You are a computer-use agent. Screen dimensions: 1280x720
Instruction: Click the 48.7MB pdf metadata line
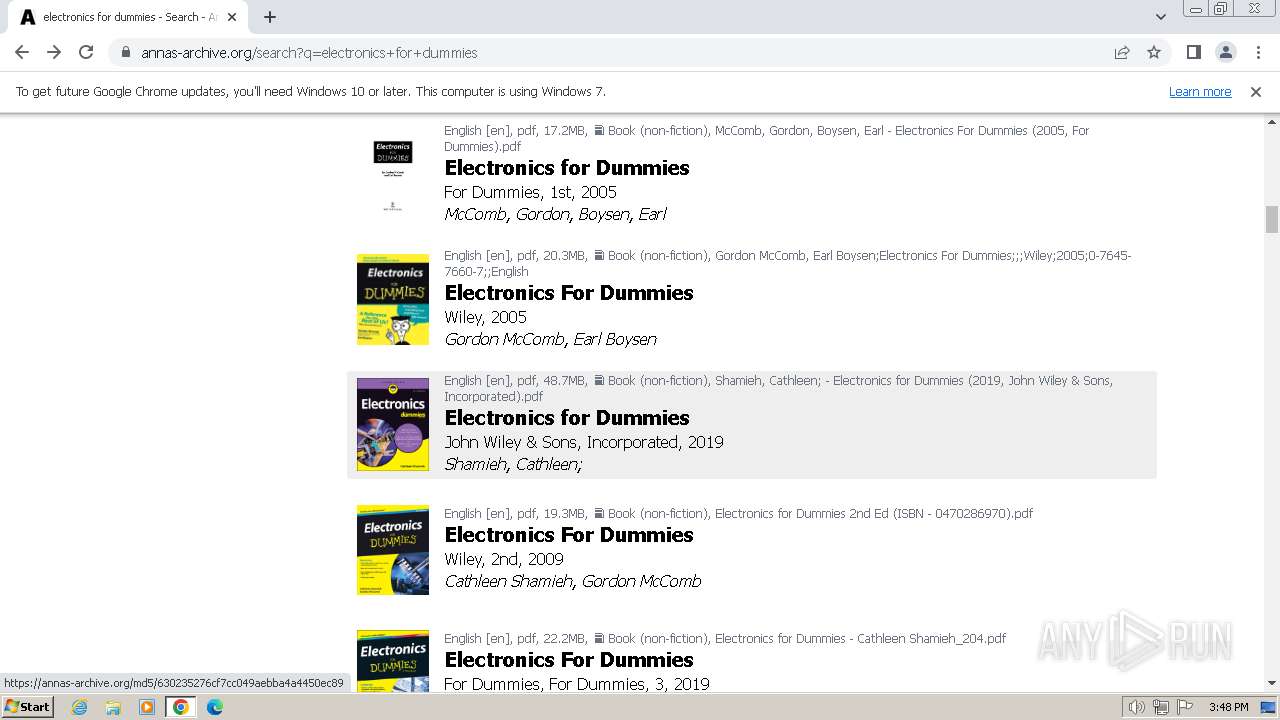pyautogui.click(x=778, y=388)
